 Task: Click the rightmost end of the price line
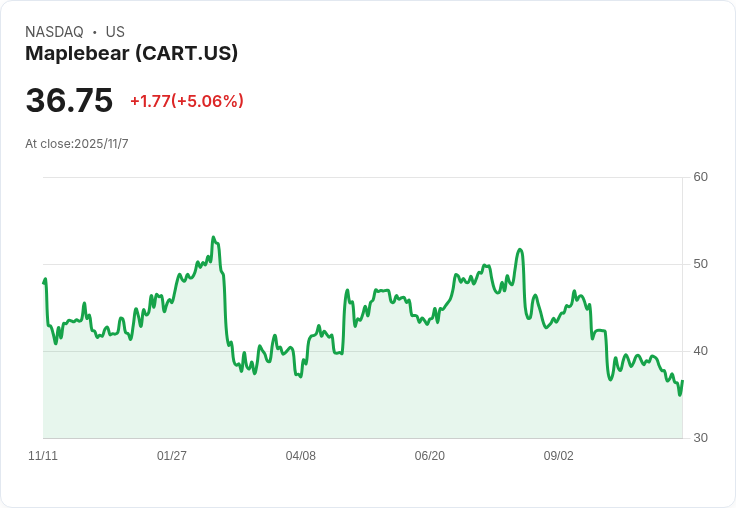click(x=682, y=381)
